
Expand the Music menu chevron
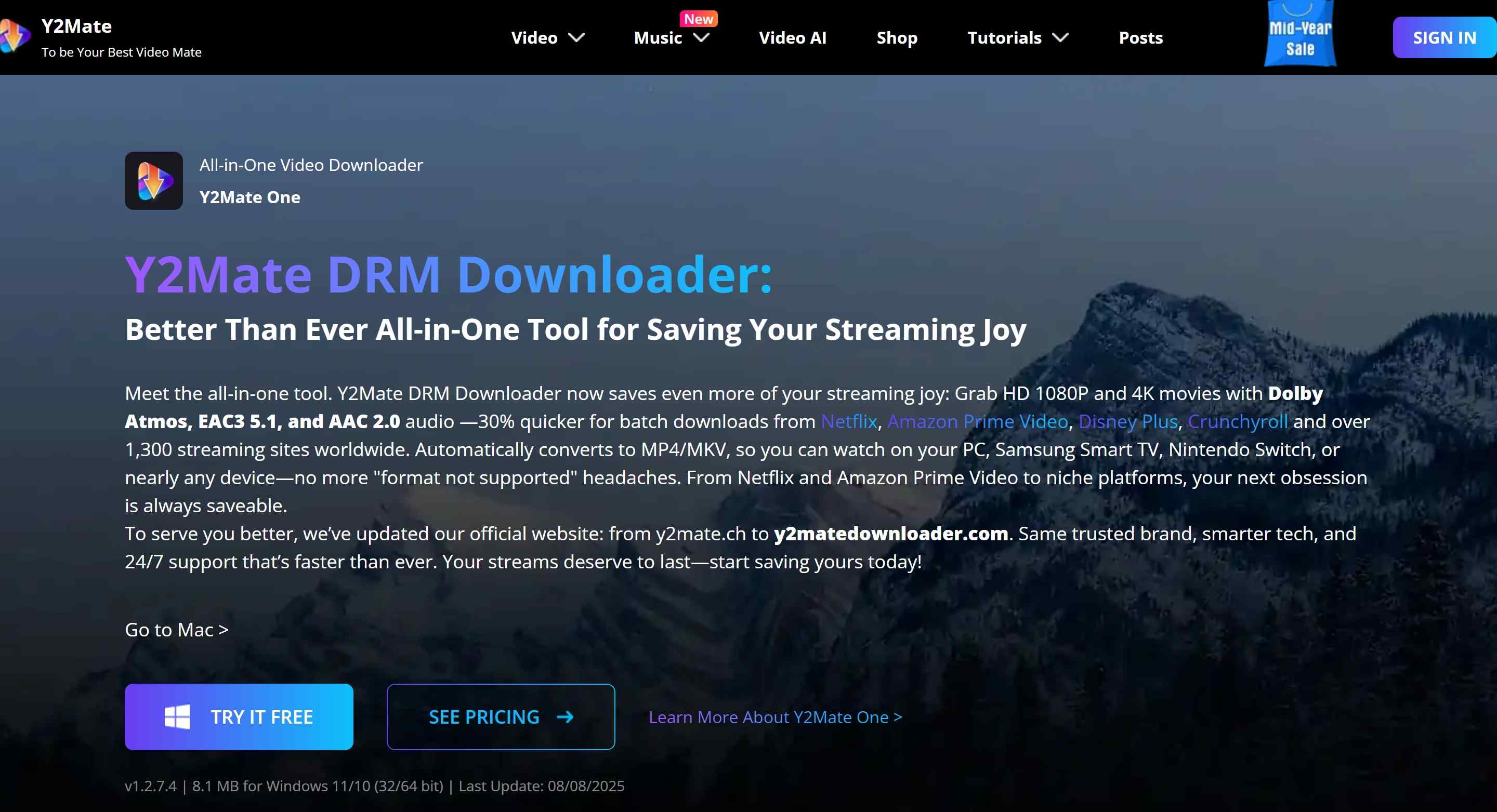(x=701, y=38)
